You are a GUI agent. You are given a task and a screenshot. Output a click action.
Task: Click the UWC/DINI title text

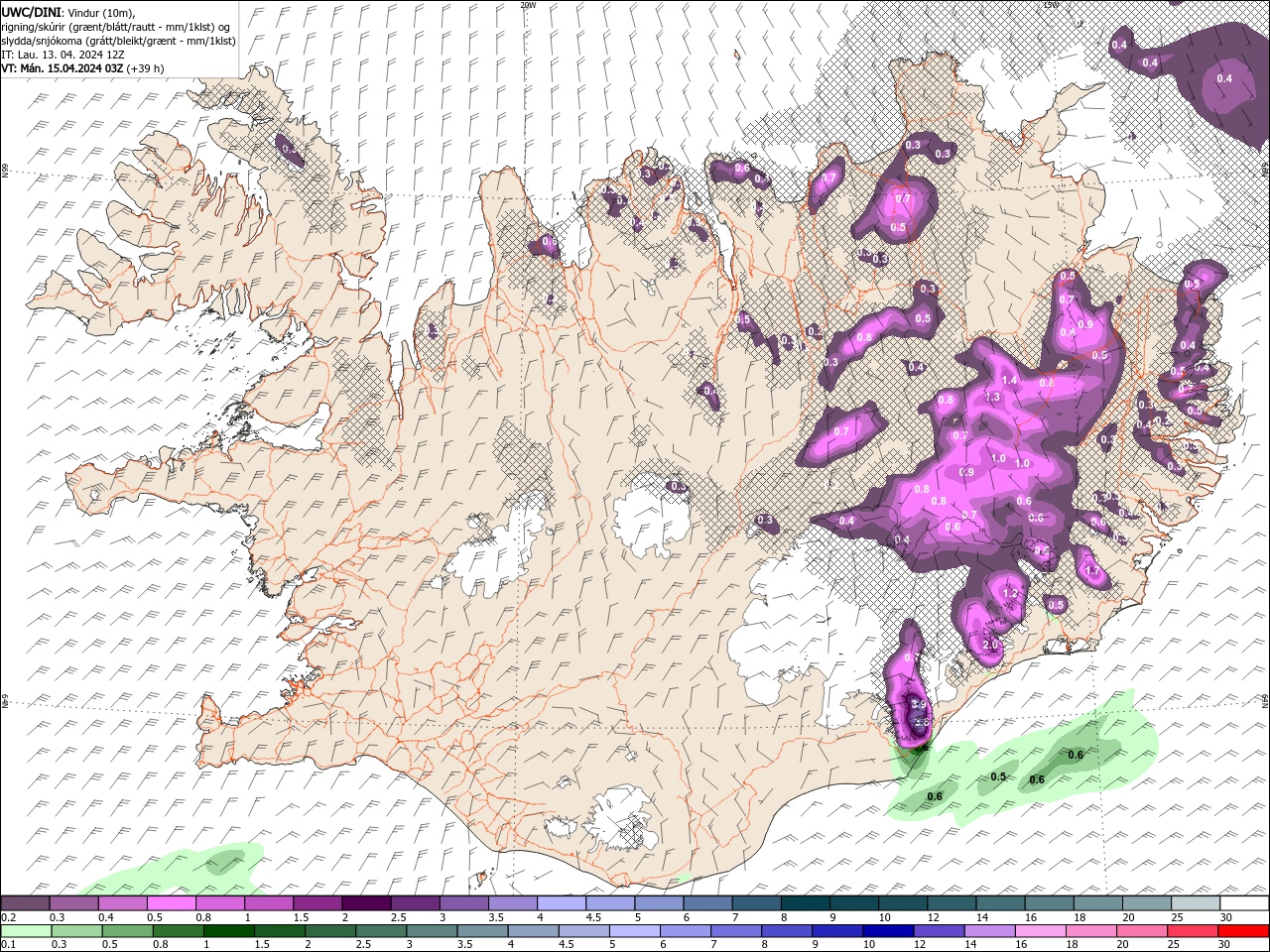pos(32,11)
